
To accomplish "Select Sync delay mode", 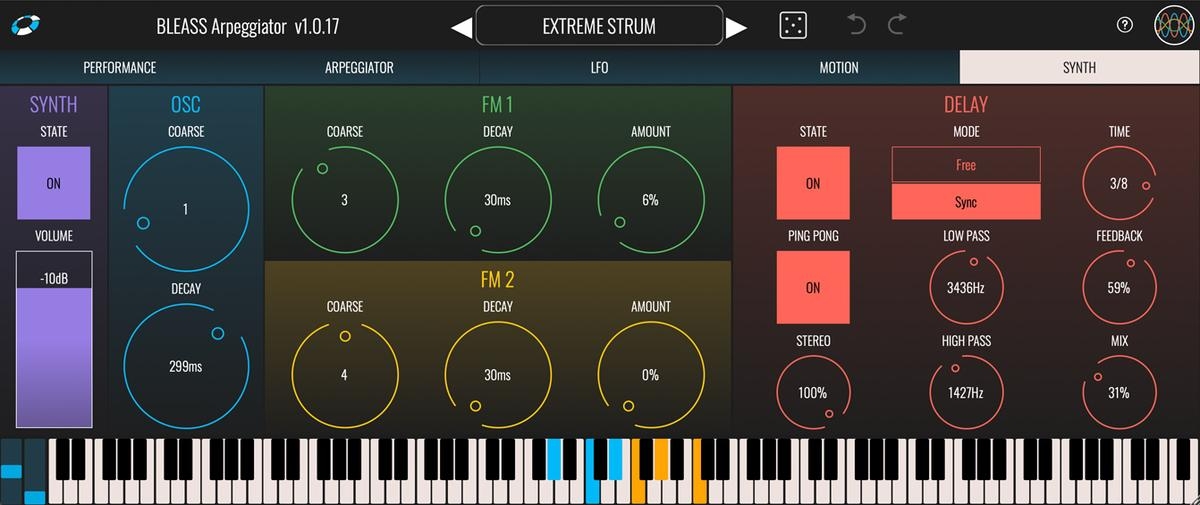I will pyautogui.click(x=966, y=202).
